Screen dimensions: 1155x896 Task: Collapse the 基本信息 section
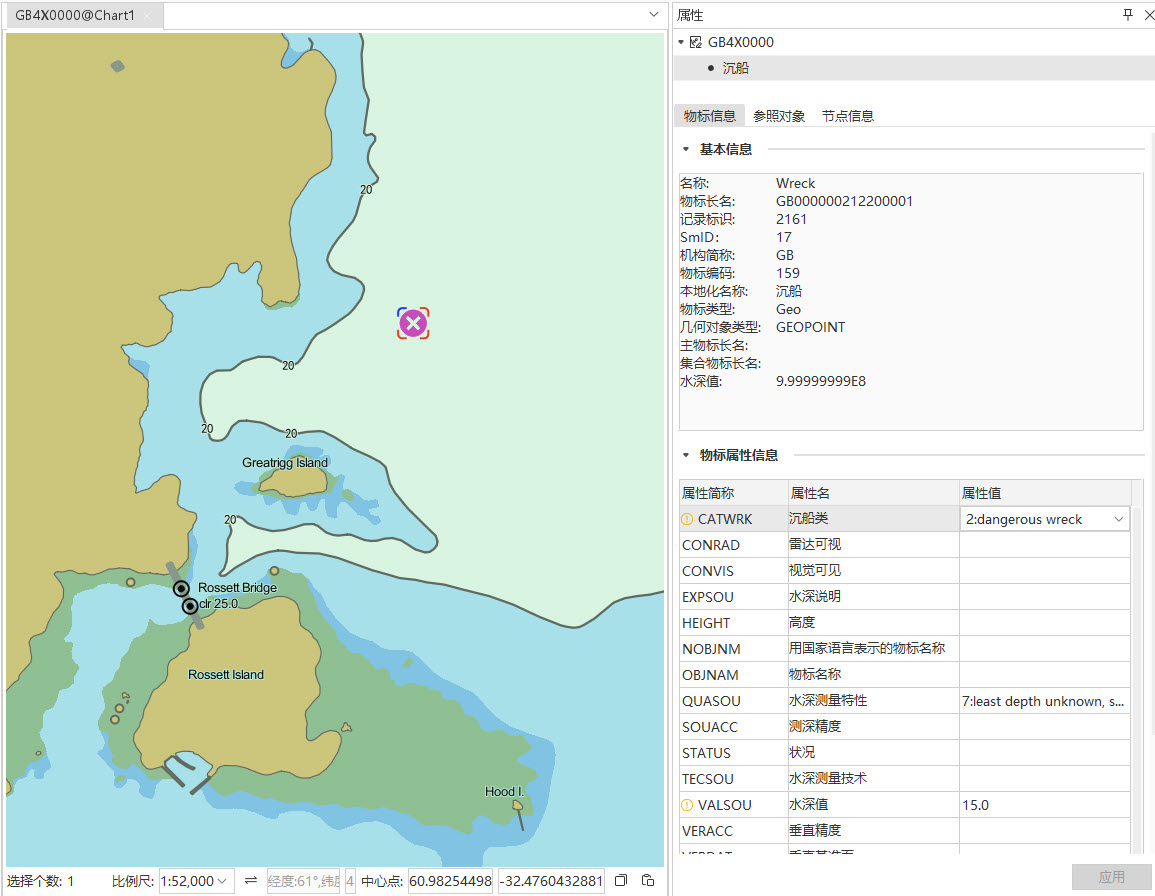pyautogui.click(x=686, y=149)
